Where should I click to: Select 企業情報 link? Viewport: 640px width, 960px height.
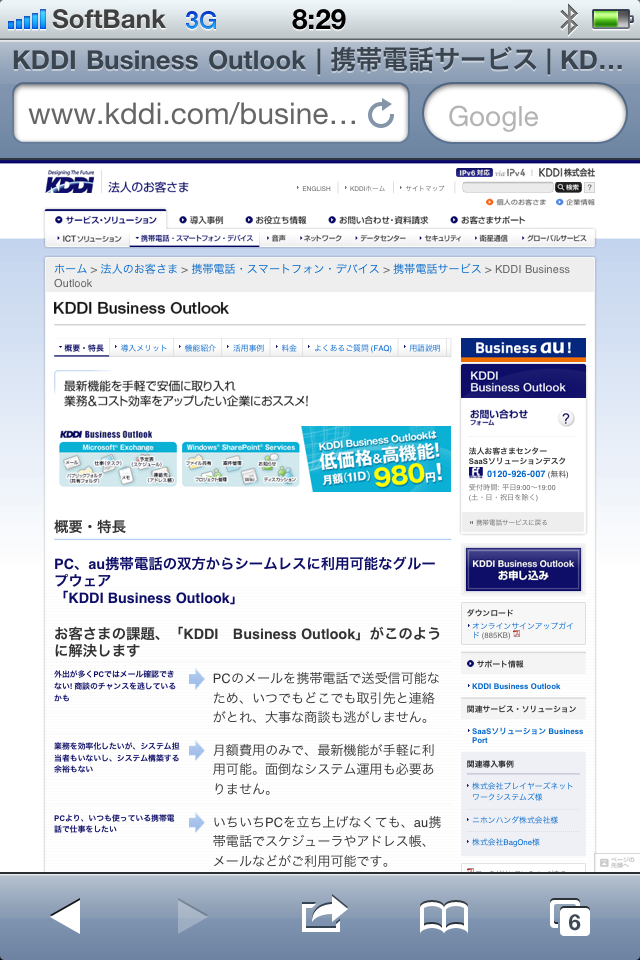coord(575,202)
